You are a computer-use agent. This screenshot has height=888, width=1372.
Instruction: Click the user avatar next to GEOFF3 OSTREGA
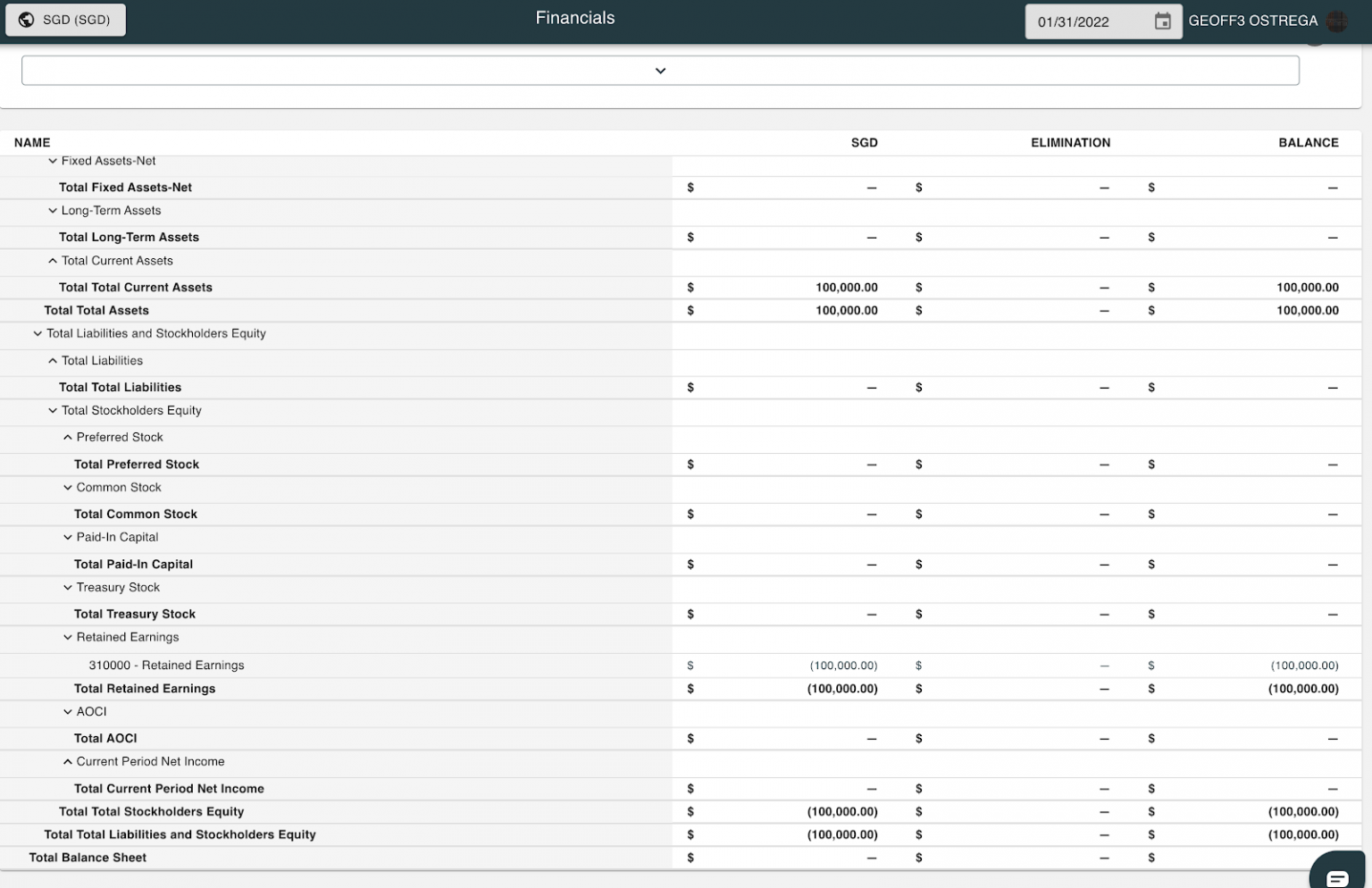pos(1336,21)
